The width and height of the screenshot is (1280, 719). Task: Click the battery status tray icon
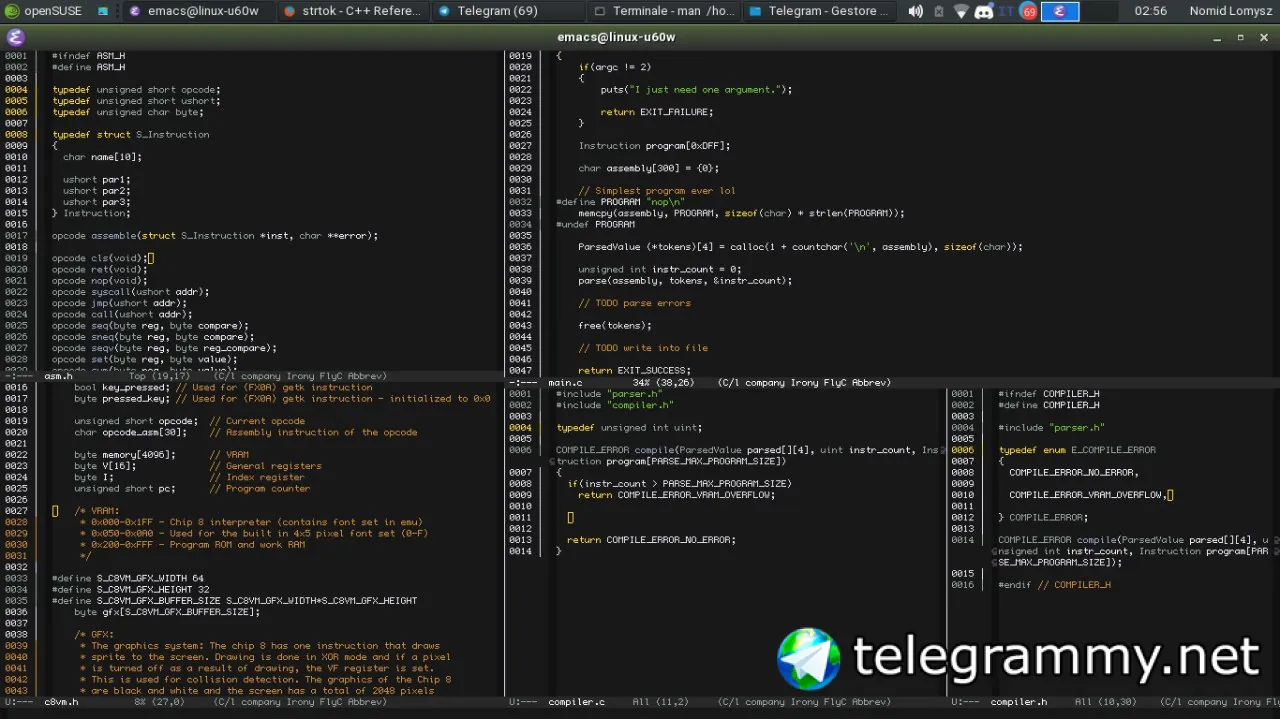click(938, 11)
